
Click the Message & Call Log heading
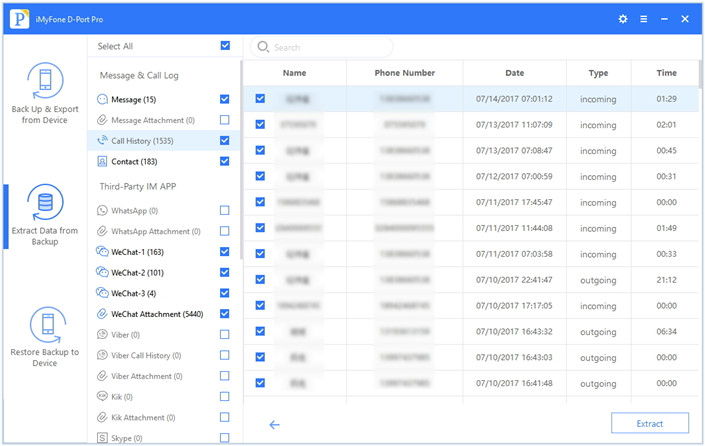[139, 76]
